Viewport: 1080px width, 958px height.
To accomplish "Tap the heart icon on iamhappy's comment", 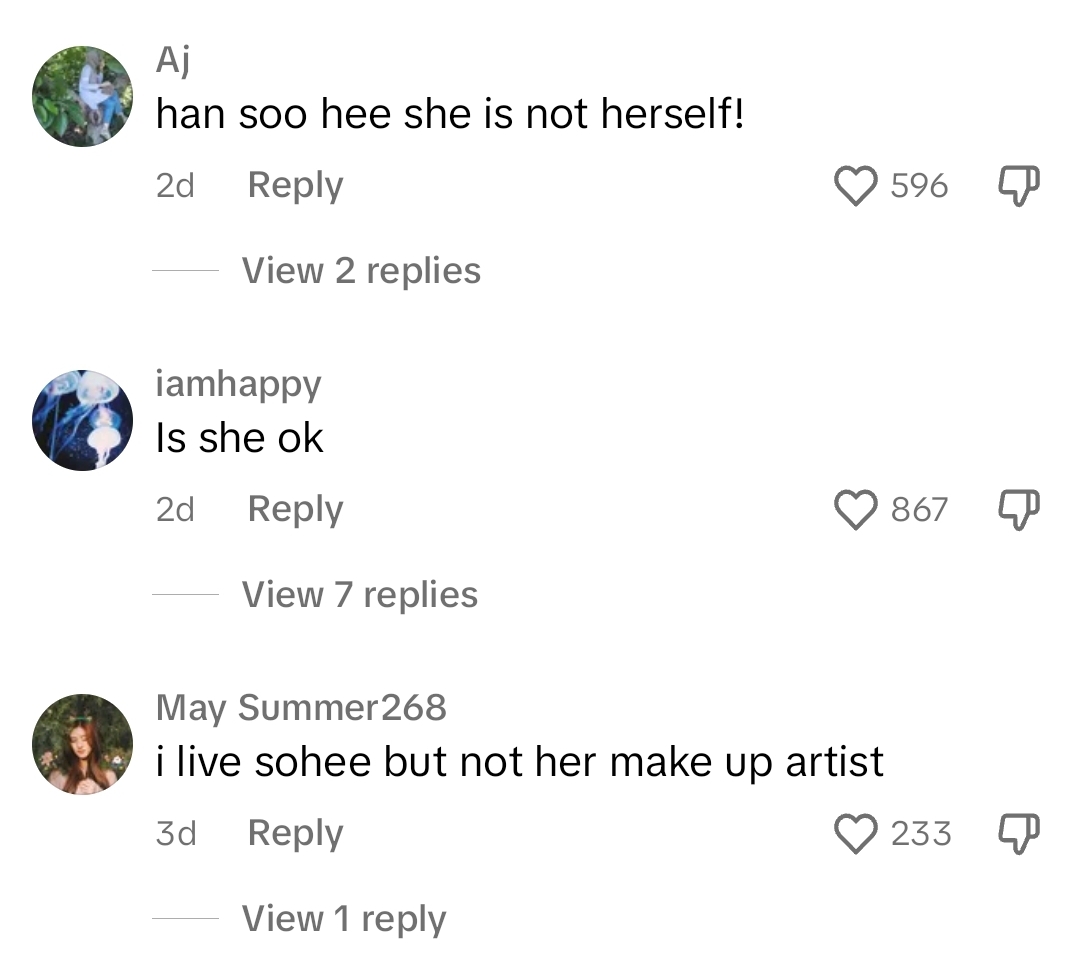I will tap(855, 509).
